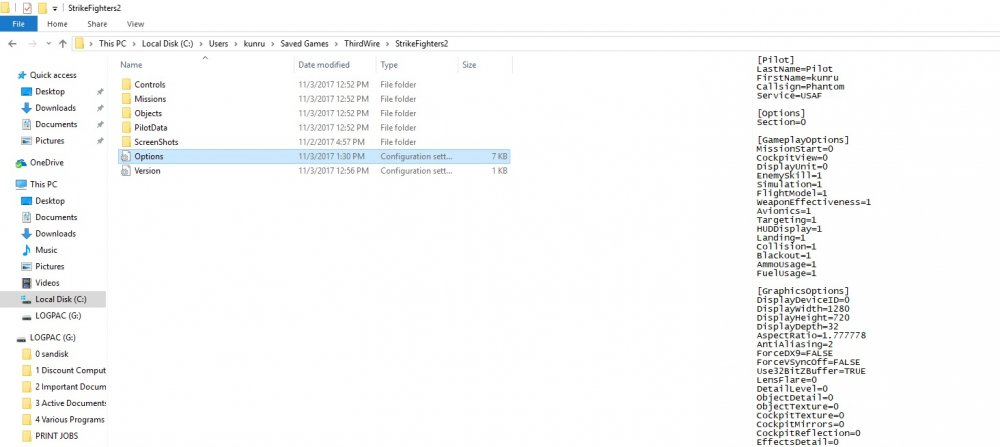
Task: Open Desktop under This PC
Action: (x=50, y=201)
